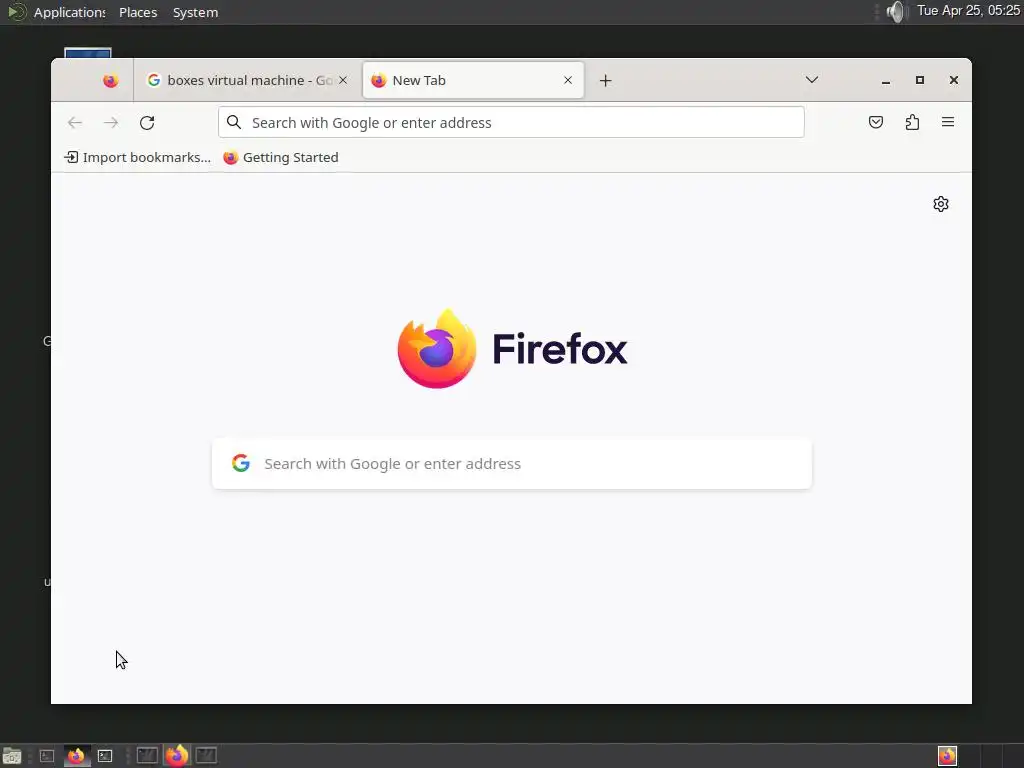This screenshot has height=768, width=1024.
Task: Close the boxes virtual machine tab
Action: (343, 80)
